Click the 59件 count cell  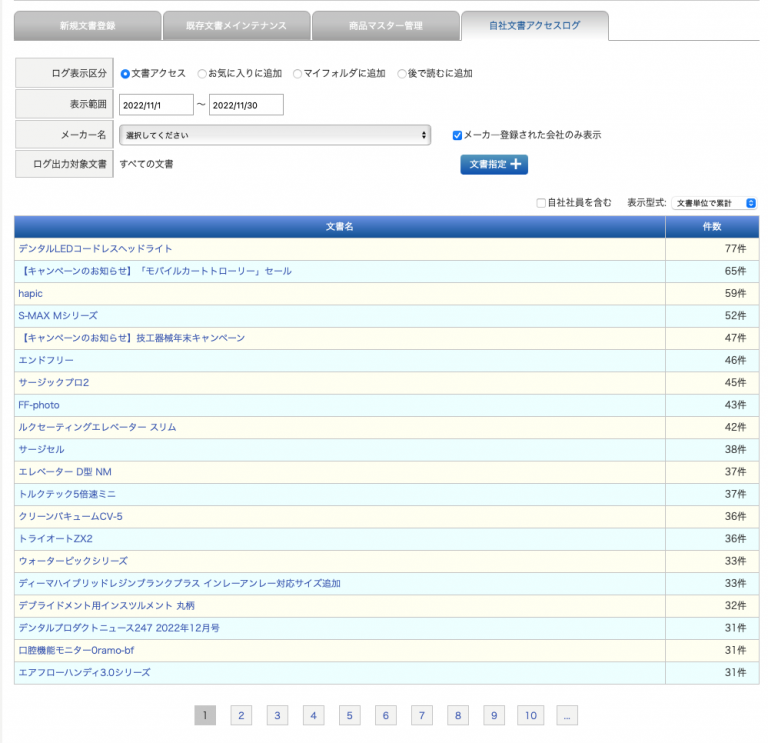point(712,293)
